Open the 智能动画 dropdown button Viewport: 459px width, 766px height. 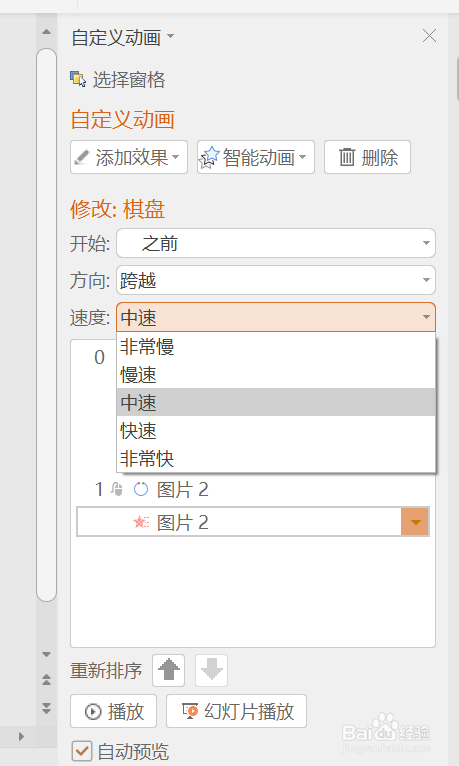pos(256,157)
